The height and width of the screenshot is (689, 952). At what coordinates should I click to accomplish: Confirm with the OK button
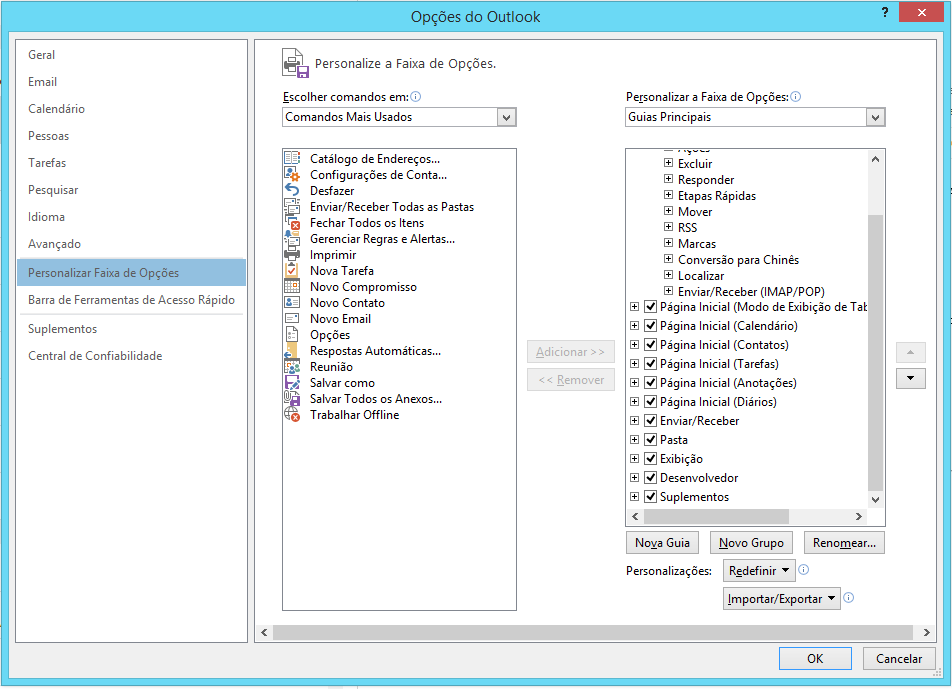click(815, 659)
